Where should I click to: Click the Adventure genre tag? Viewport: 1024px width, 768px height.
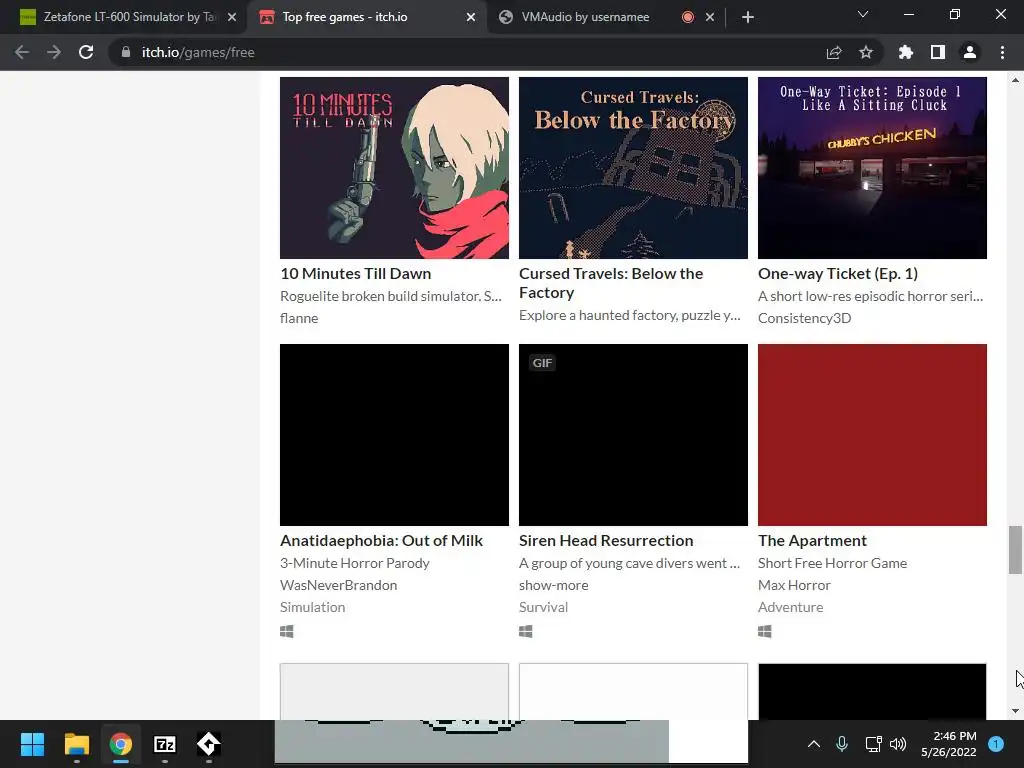coord(790,607)
